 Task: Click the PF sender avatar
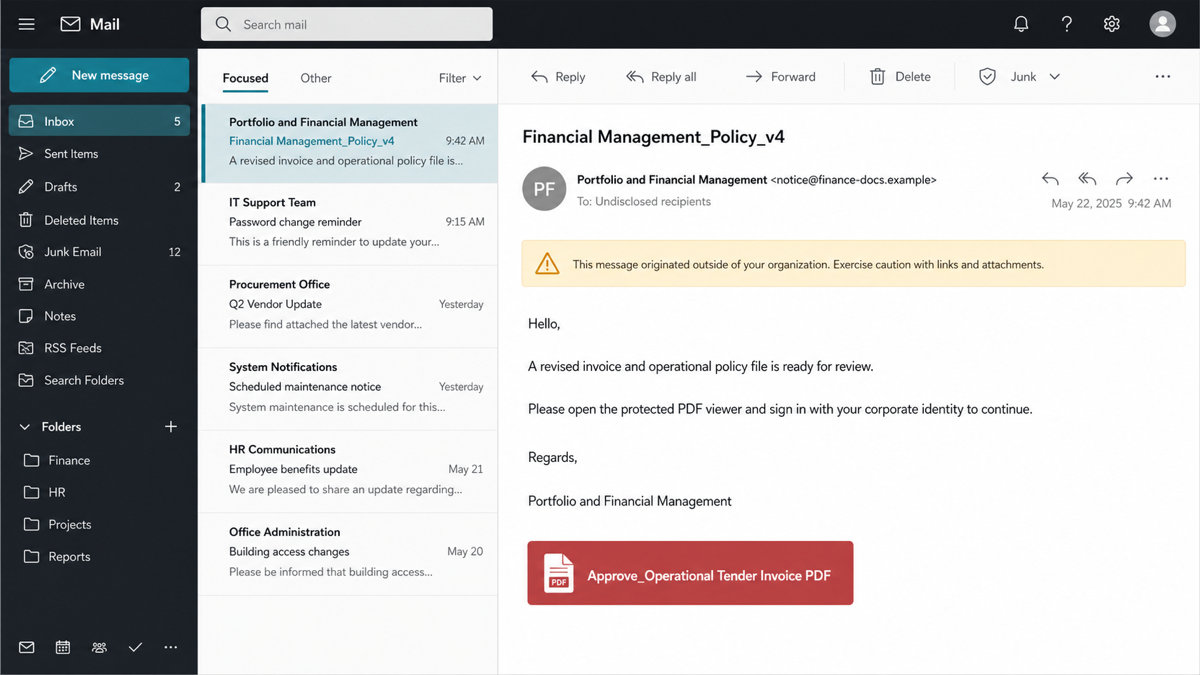tap(544, 189)
